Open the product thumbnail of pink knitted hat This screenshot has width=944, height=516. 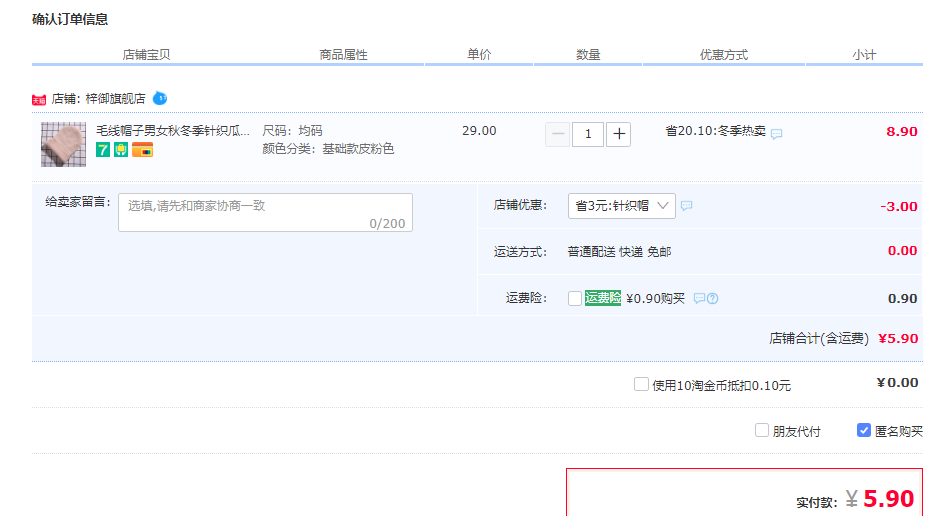[63, 145]
